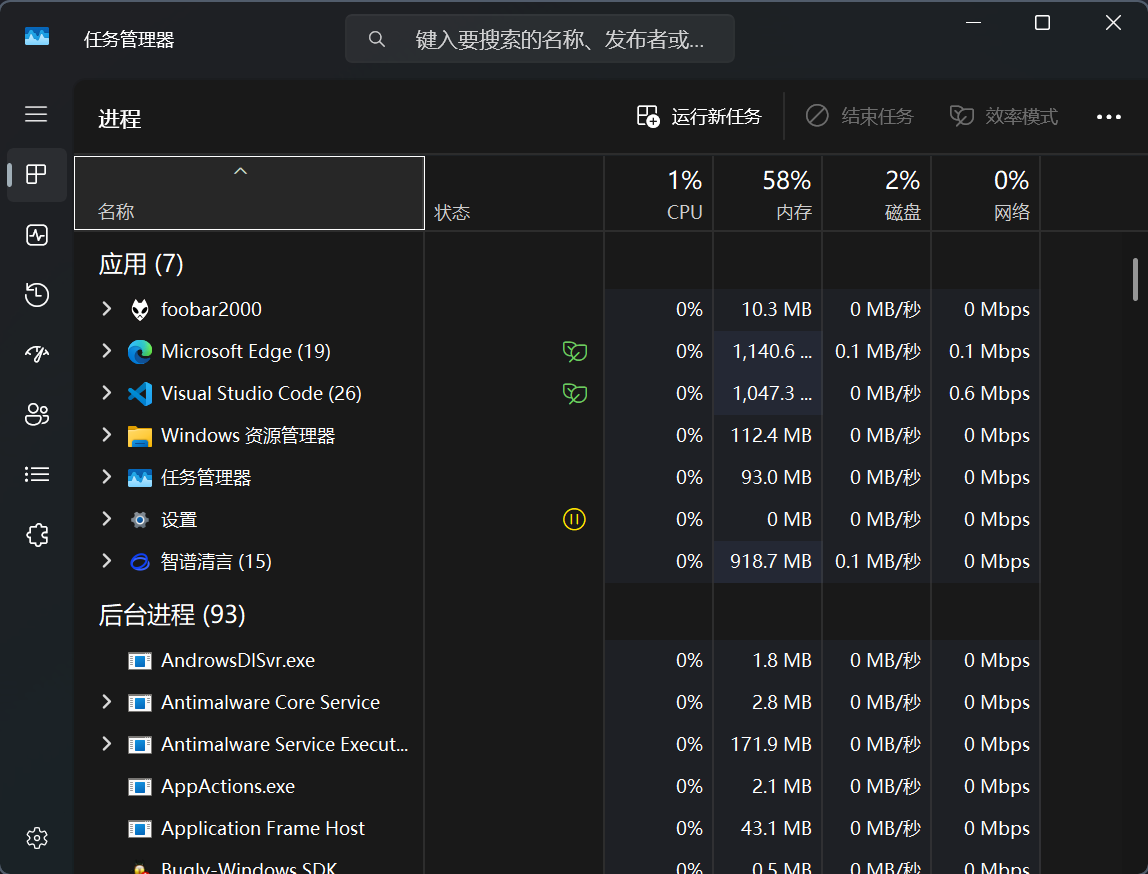Expand the Visual Studio Code process group

click(107, 393)
